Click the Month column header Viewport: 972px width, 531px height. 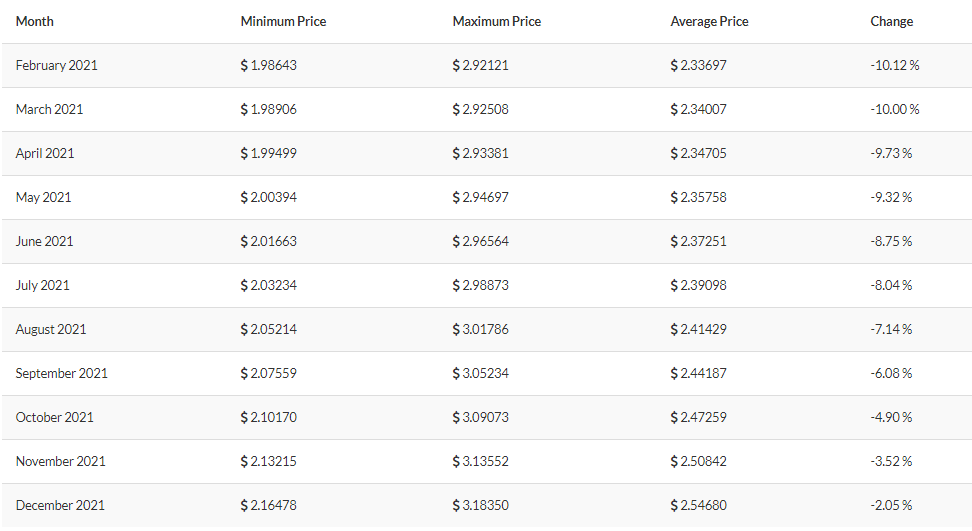pos(35,22)
